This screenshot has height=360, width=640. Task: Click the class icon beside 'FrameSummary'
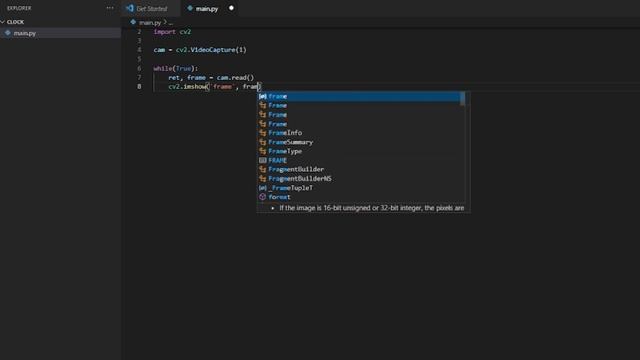pos(262,142)
